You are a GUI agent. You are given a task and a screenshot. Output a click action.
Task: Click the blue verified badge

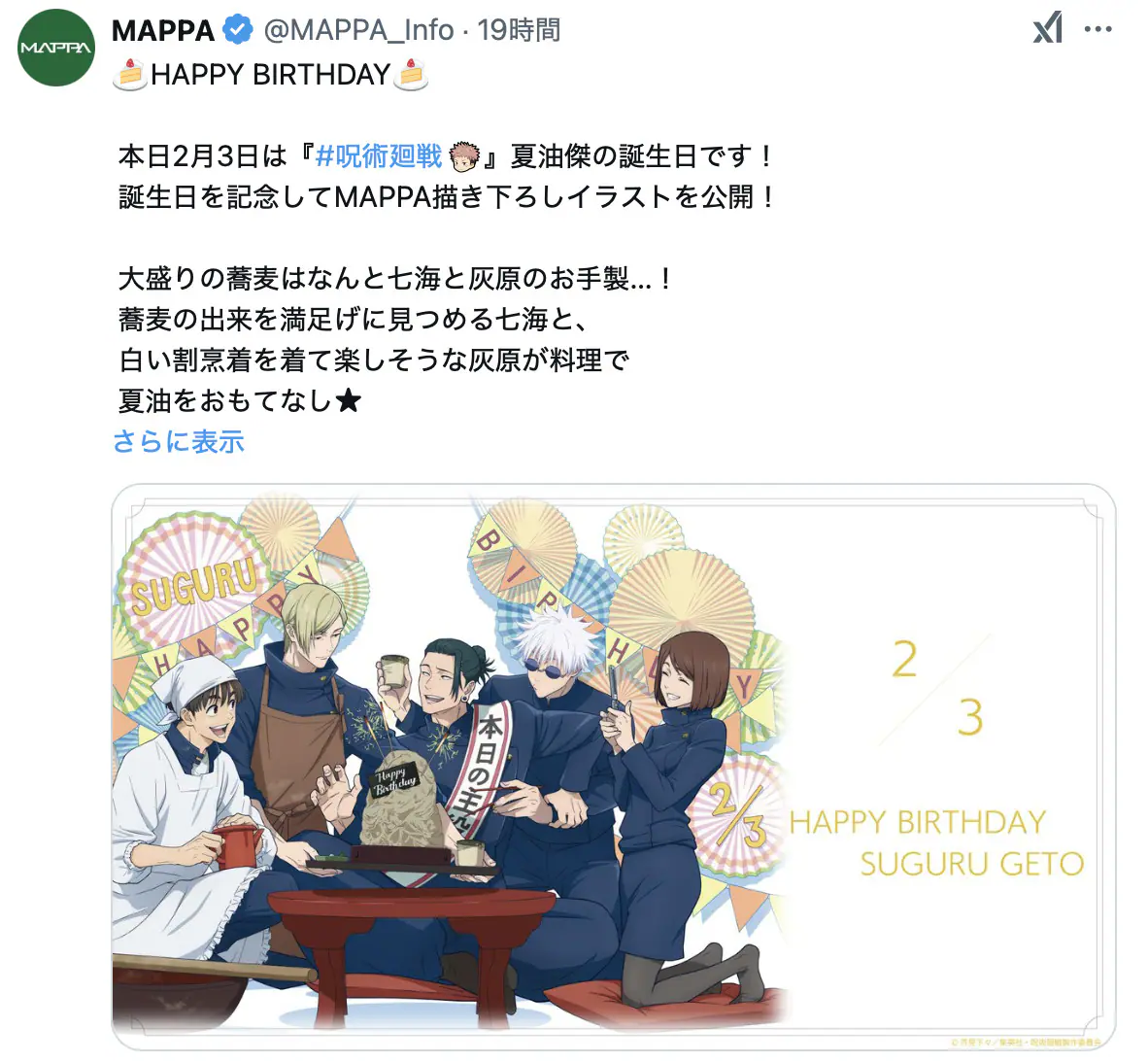(238, 30)
